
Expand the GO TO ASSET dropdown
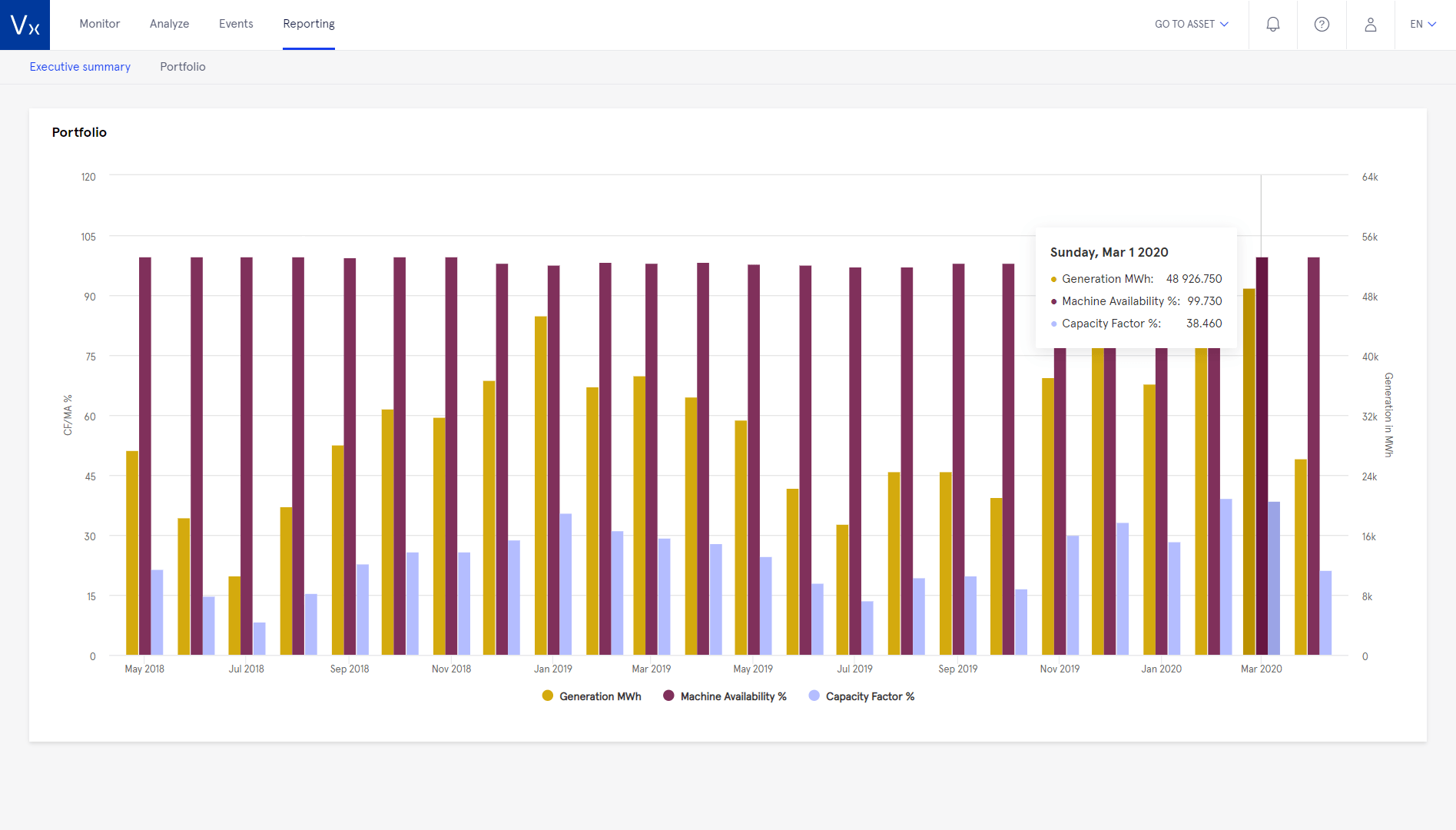coord(1192,25)
